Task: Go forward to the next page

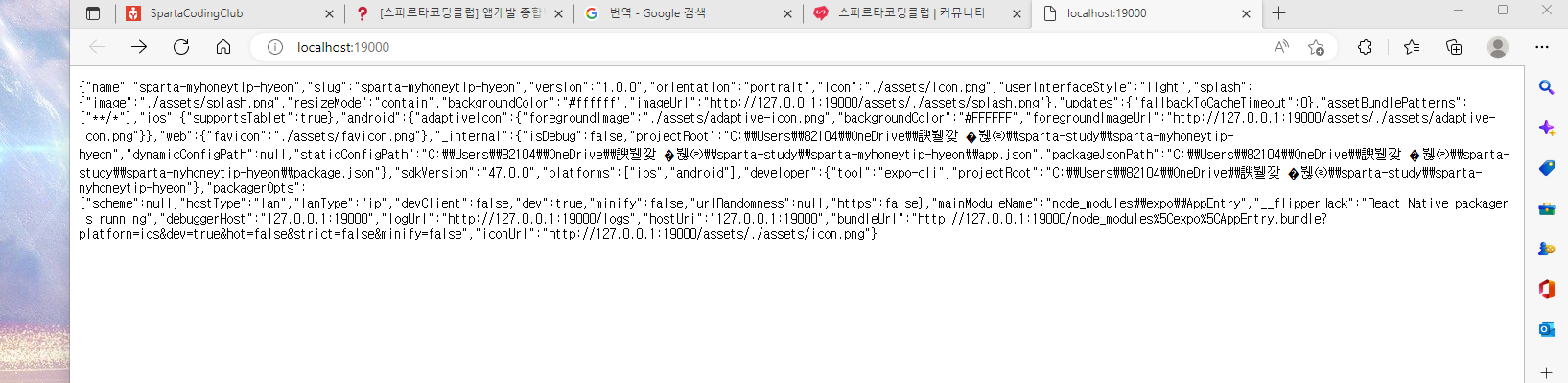Action: click(139, 47)
